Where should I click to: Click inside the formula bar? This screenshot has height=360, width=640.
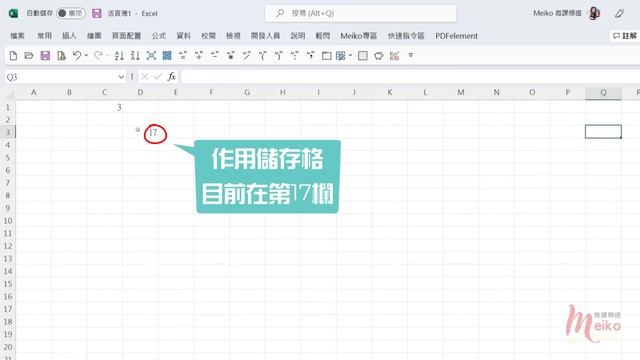click(410, 77)
